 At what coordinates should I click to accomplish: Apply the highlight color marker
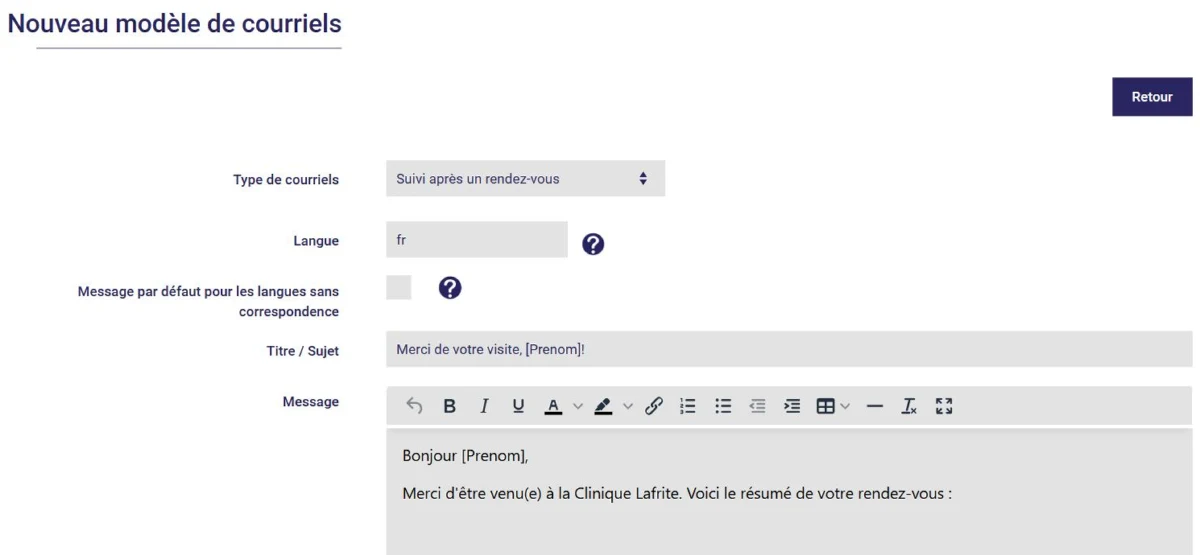pos(603,406)
